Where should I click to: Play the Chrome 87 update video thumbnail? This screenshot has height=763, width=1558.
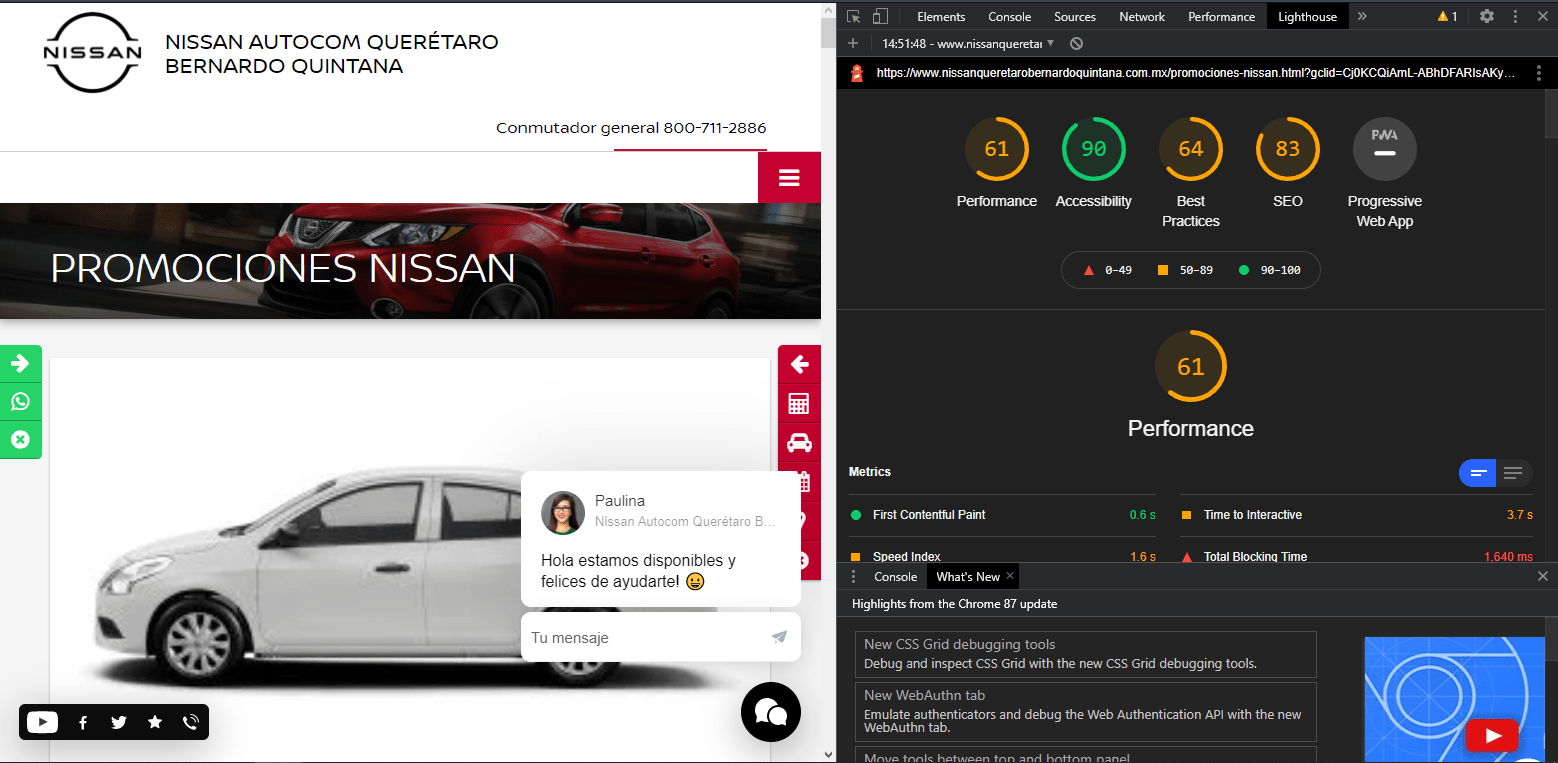pyautogui.click(x=1491, y=736)
